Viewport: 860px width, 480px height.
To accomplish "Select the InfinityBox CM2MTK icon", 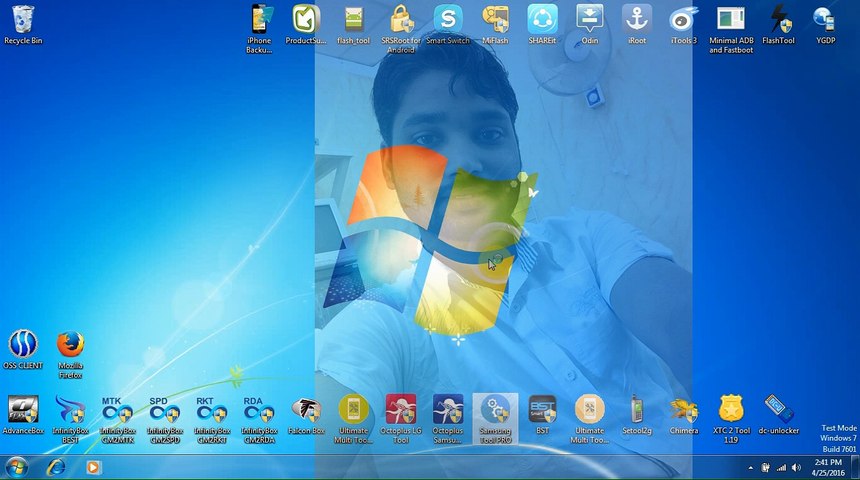I will pyautogui.click(x=117, y=412).
